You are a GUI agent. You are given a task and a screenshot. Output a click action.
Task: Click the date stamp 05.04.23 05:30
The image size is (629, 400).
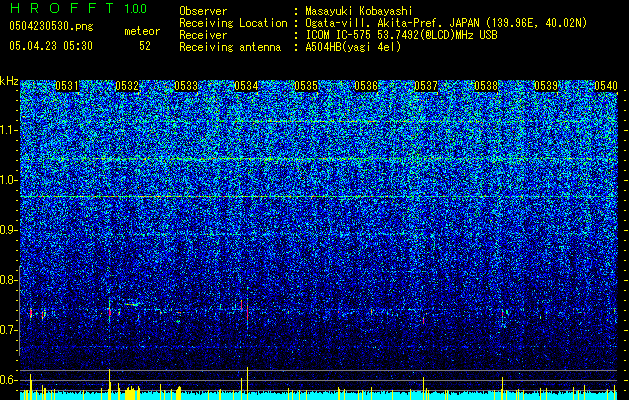(51, 46)
